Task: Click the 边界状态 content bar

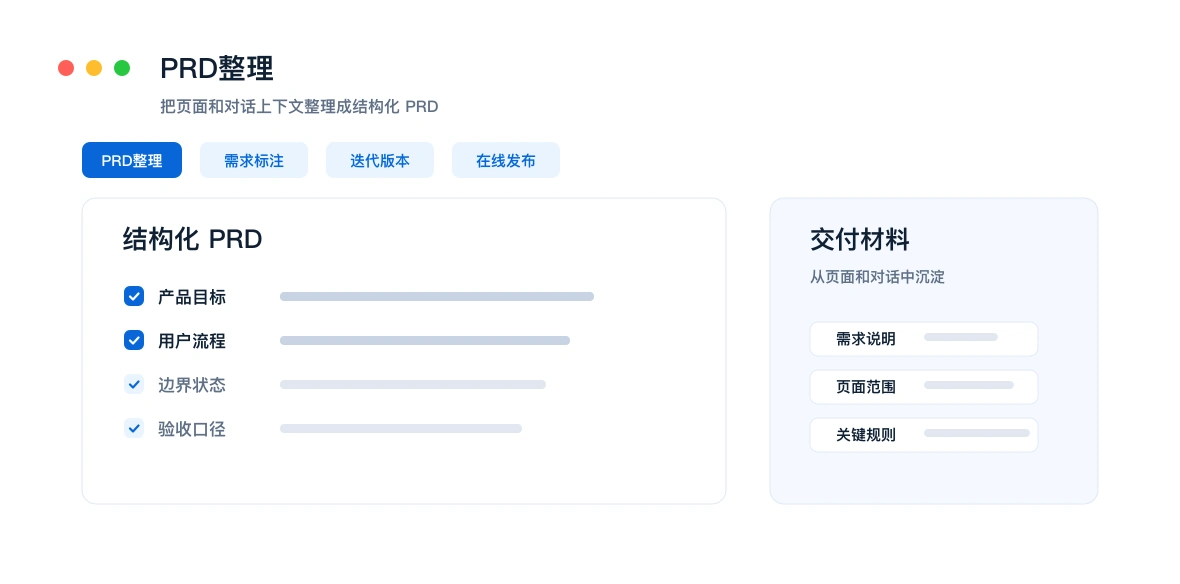Action: point(413,385)
